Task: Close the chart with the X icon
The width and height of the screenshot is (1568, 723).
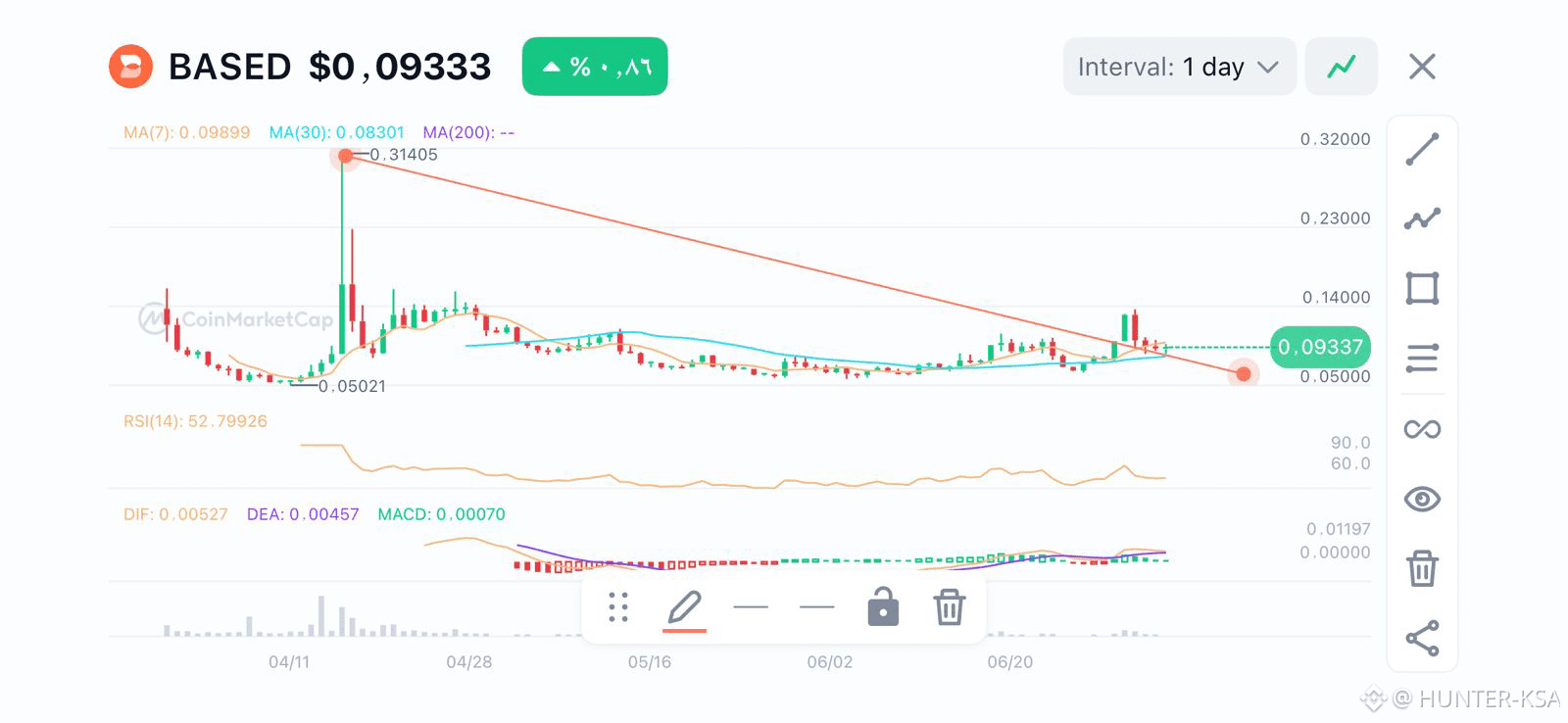Action: pyautogui.click(x=1422, y=67)
